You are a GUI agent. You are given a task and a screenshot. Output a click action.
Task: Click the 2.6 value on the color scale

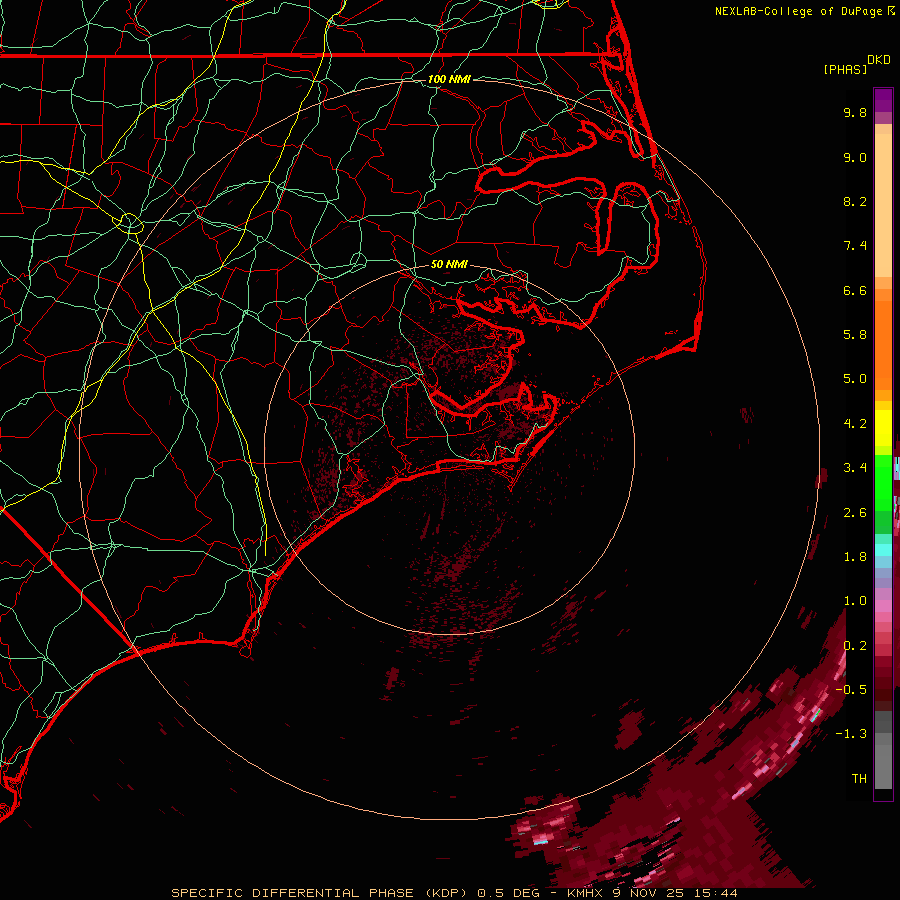click(855, 513)
